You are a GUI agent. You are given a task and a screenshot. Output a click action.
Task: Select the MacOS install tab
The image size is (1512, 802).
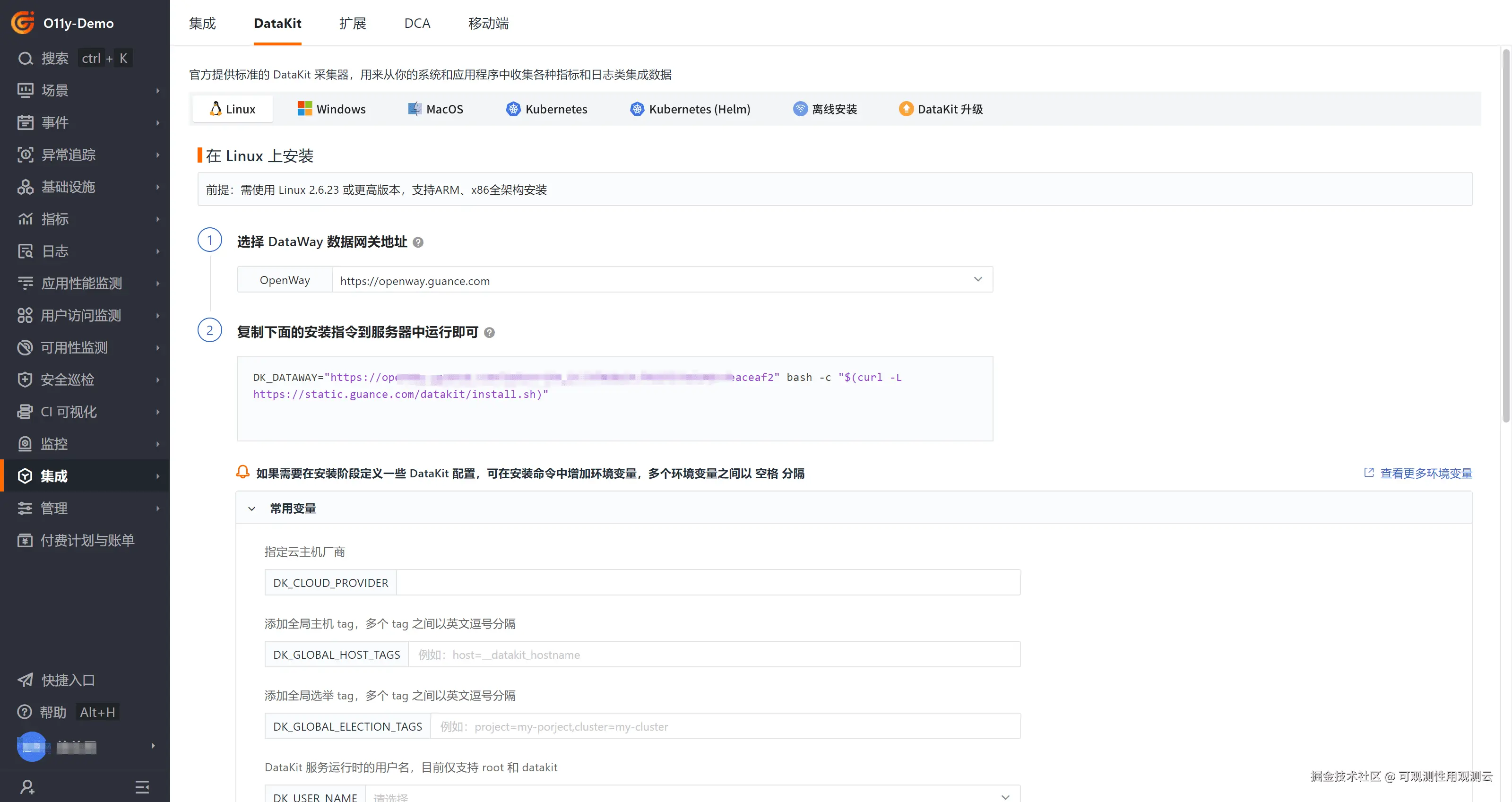(435, 109)
